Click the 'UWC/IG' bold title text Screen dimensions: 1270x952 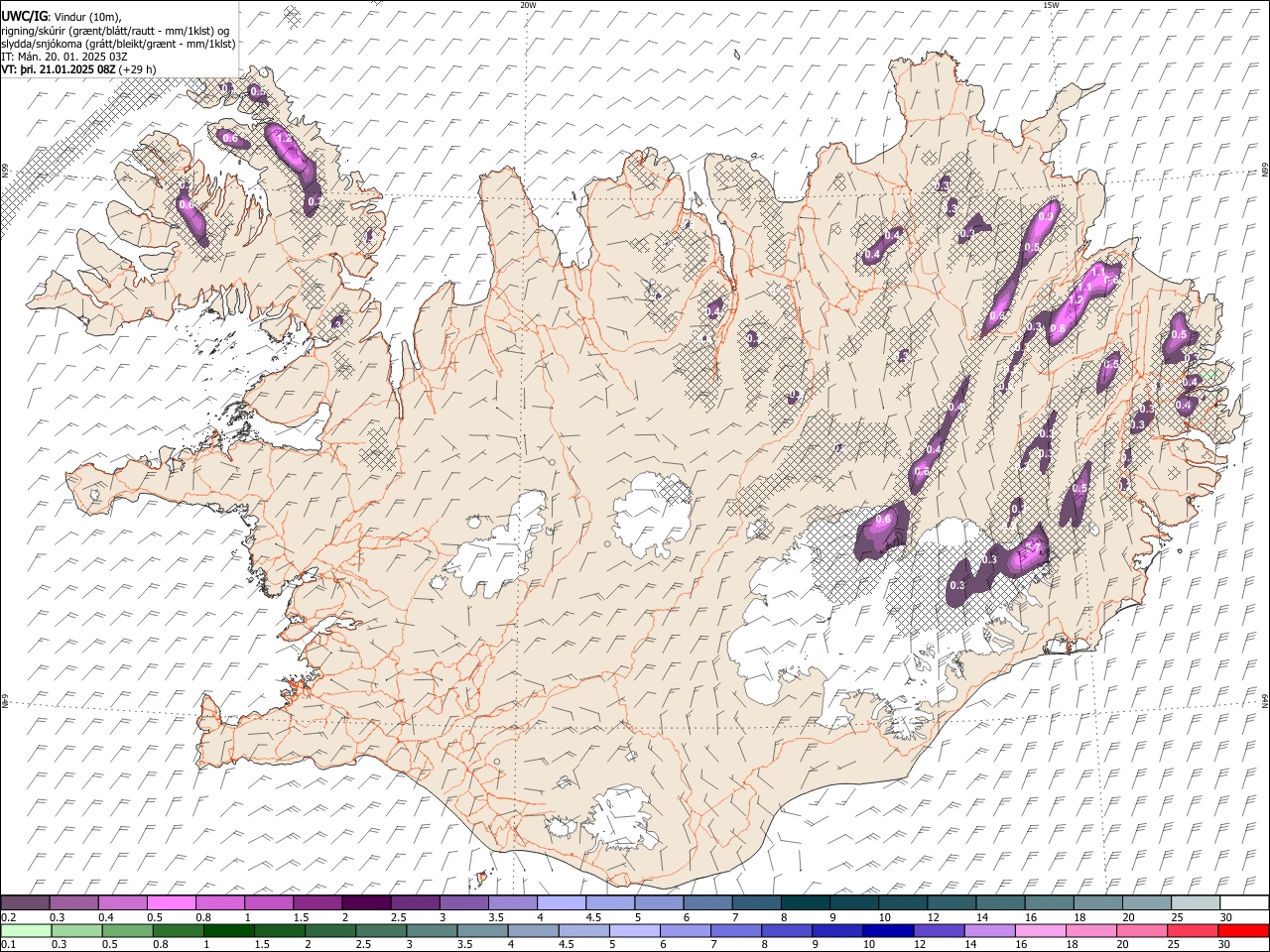point(24,16)
